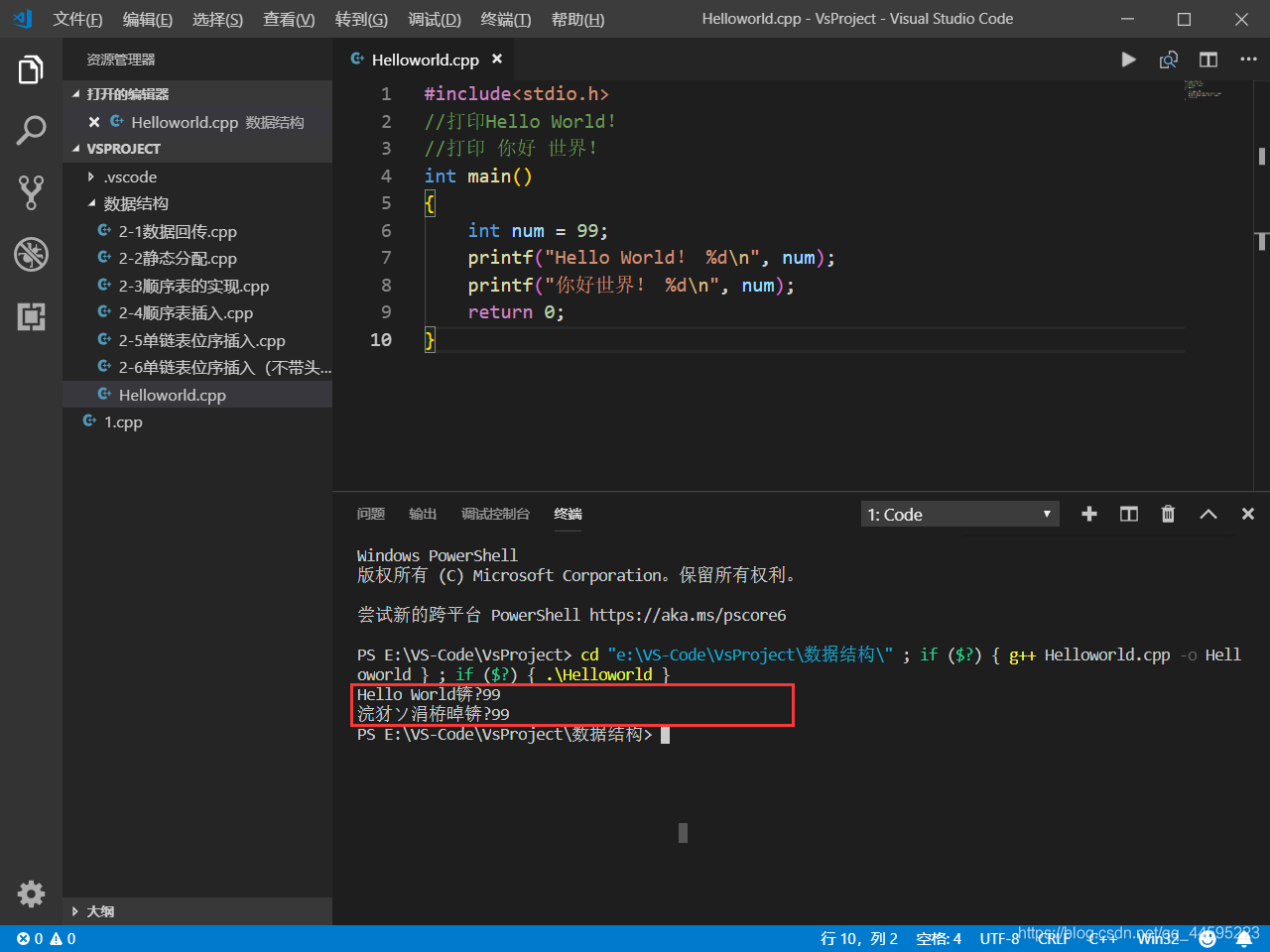
Task: Open notifications bell in status bar
Action: pos(1244,939)
